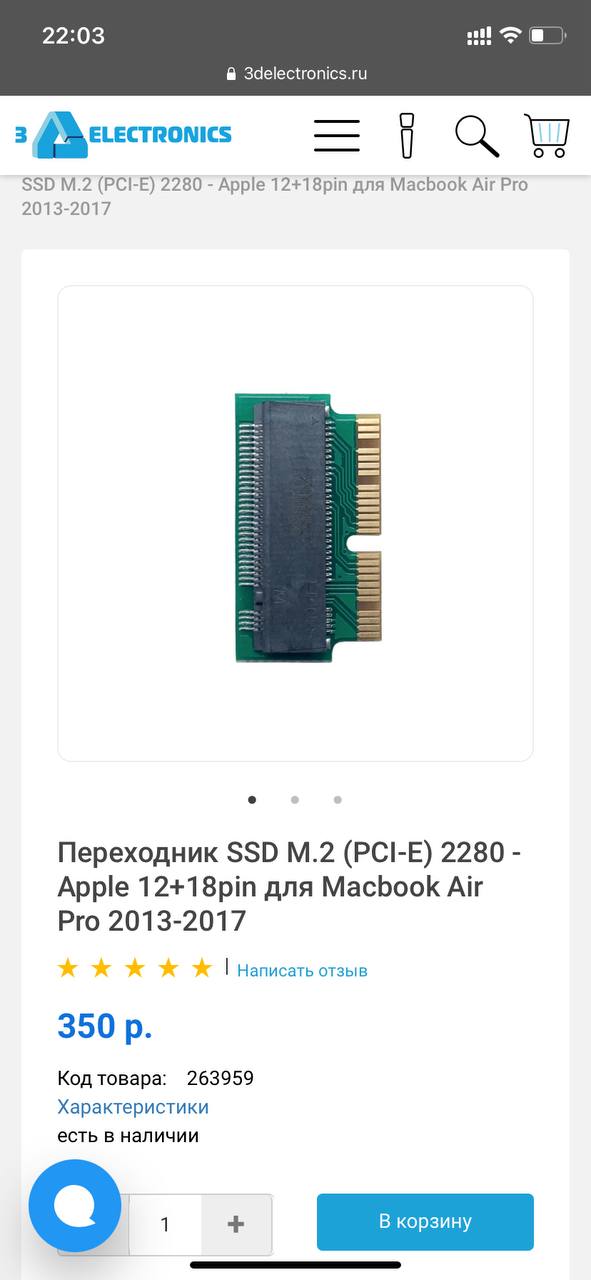Image resolution: width=591 pixels, height=1280 pixels.
Task: Click the 3D Electronics logo
Action: 123,135
